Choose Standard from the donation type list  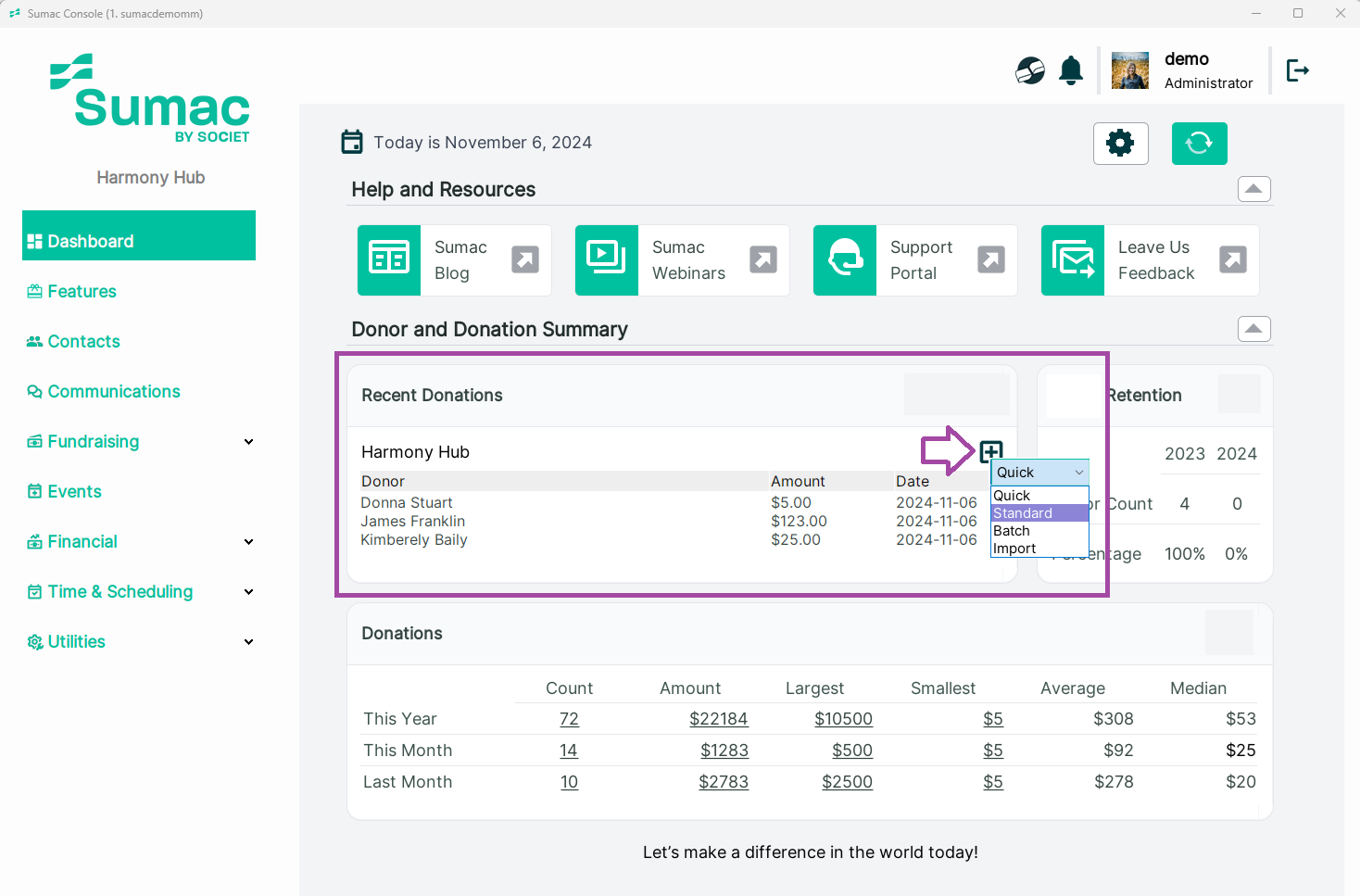pos(1039,513)
